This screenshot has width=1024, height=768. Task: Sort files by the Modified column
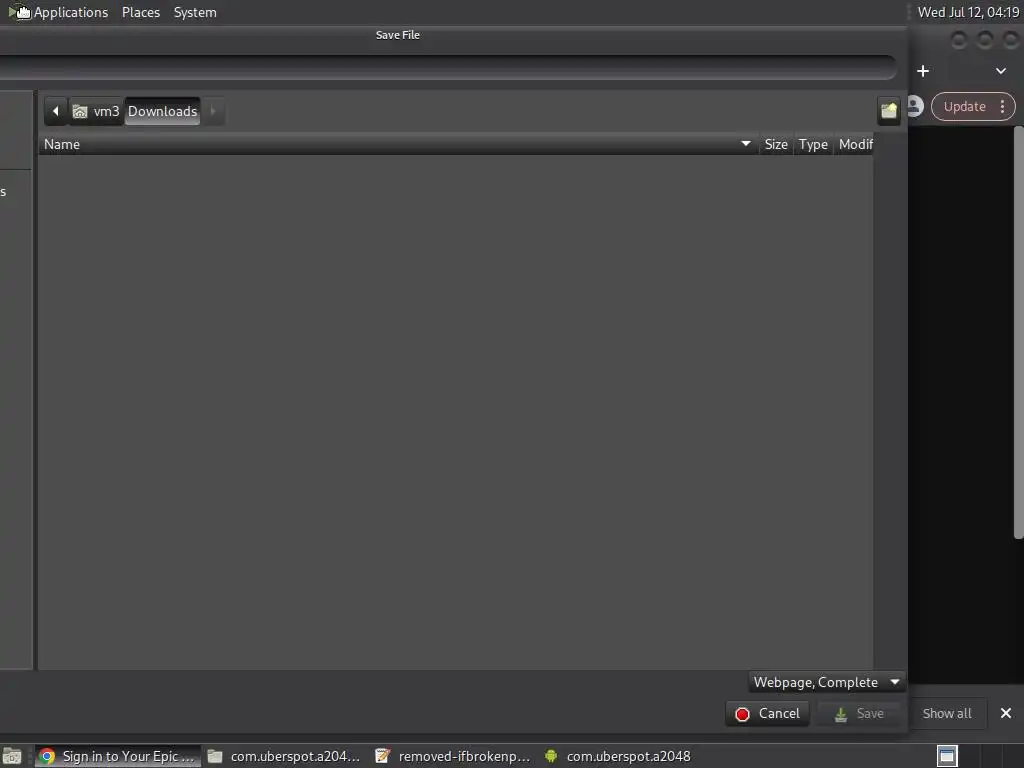(854, 144)
